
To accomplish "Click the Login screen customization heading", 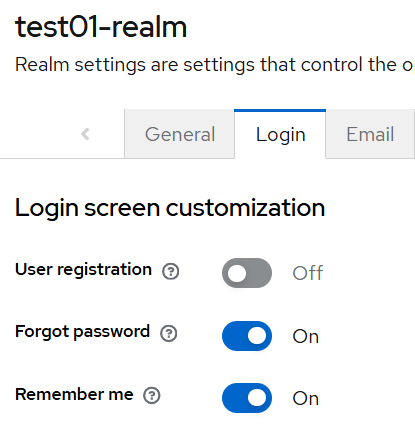I will pyautogui.click(x=170, y=208).
